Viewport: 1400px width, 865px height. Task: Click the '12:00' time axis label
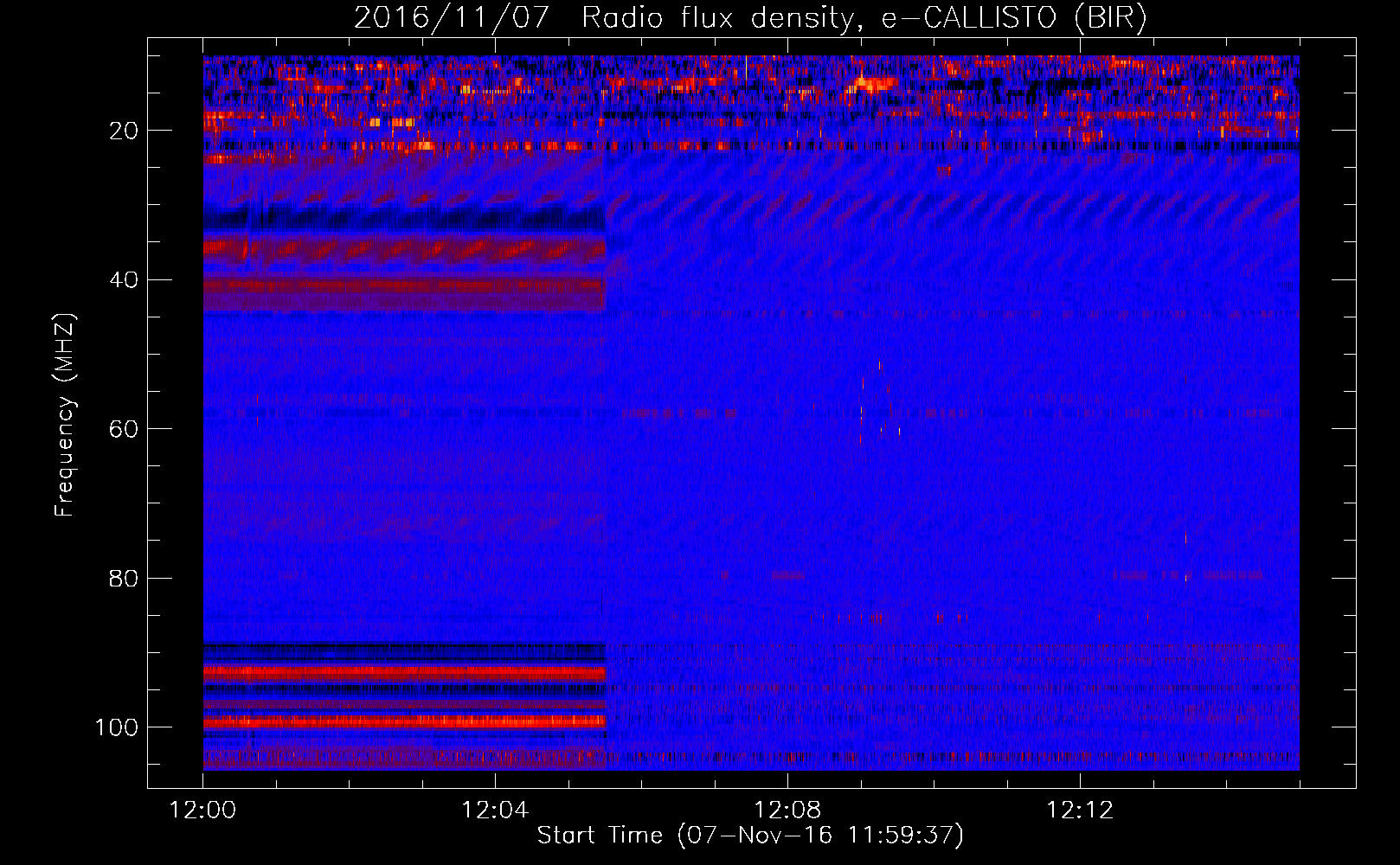click(x=202, y=811)
